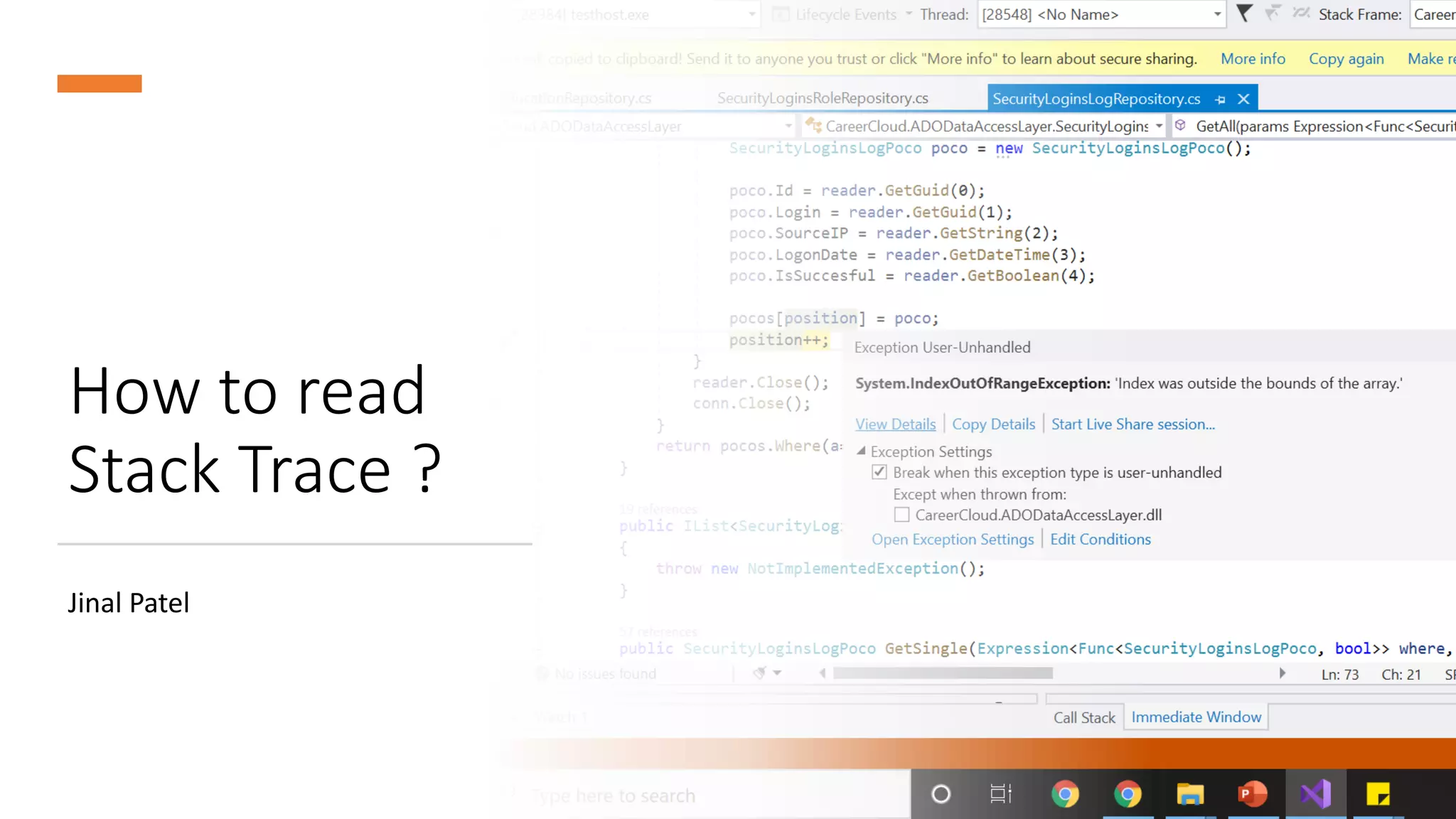Screen dimensions: 1456x819
Task: Click the Cortana circle icon
Action: pos(941,794)
